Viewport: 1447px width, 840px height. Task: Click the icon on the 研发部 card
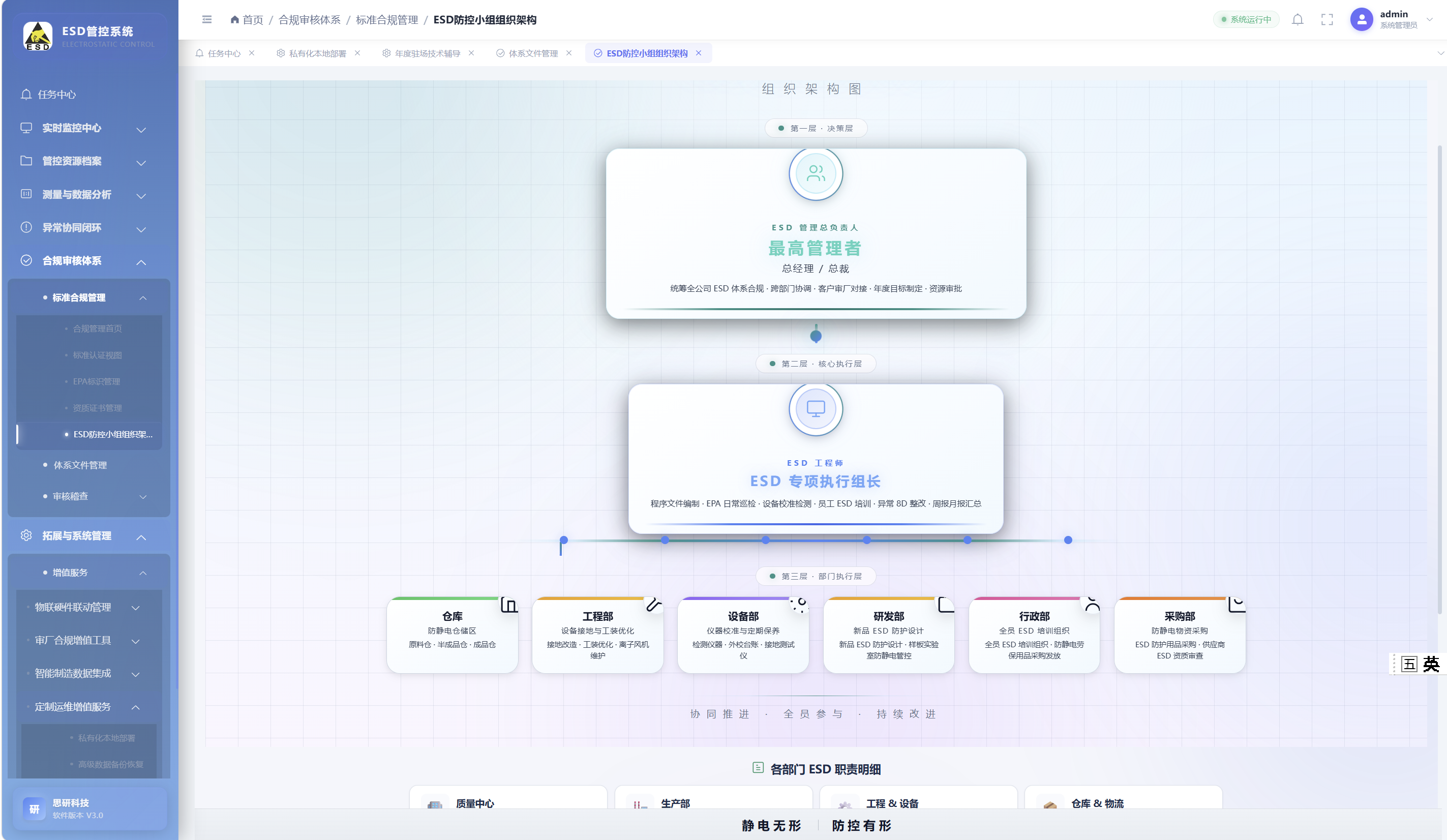click(945, 605)
